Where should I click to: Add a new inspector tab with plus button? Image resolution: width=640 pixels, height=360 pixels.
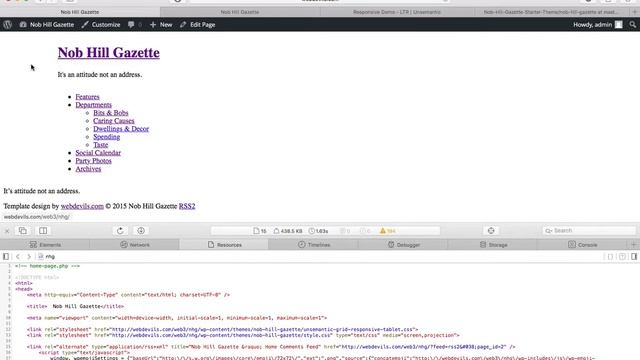(634, 245)
